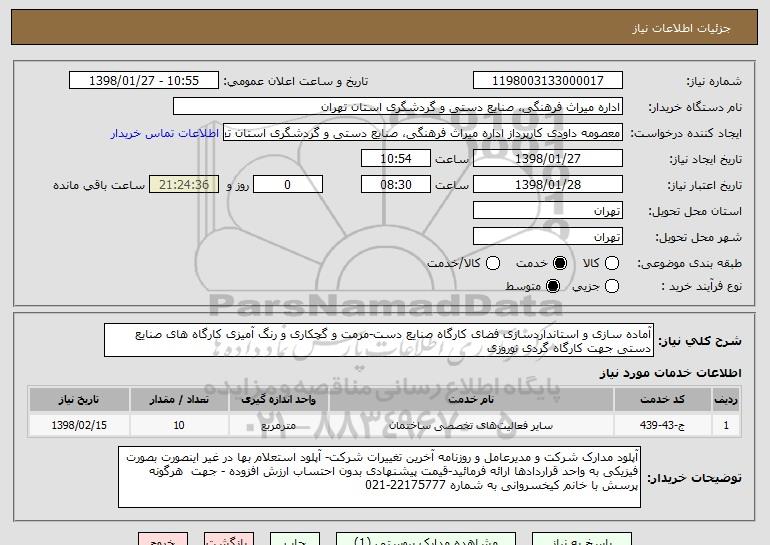
Task: Click the تاریخ اعتبار نیاز label
Action: tap(705, 186)
